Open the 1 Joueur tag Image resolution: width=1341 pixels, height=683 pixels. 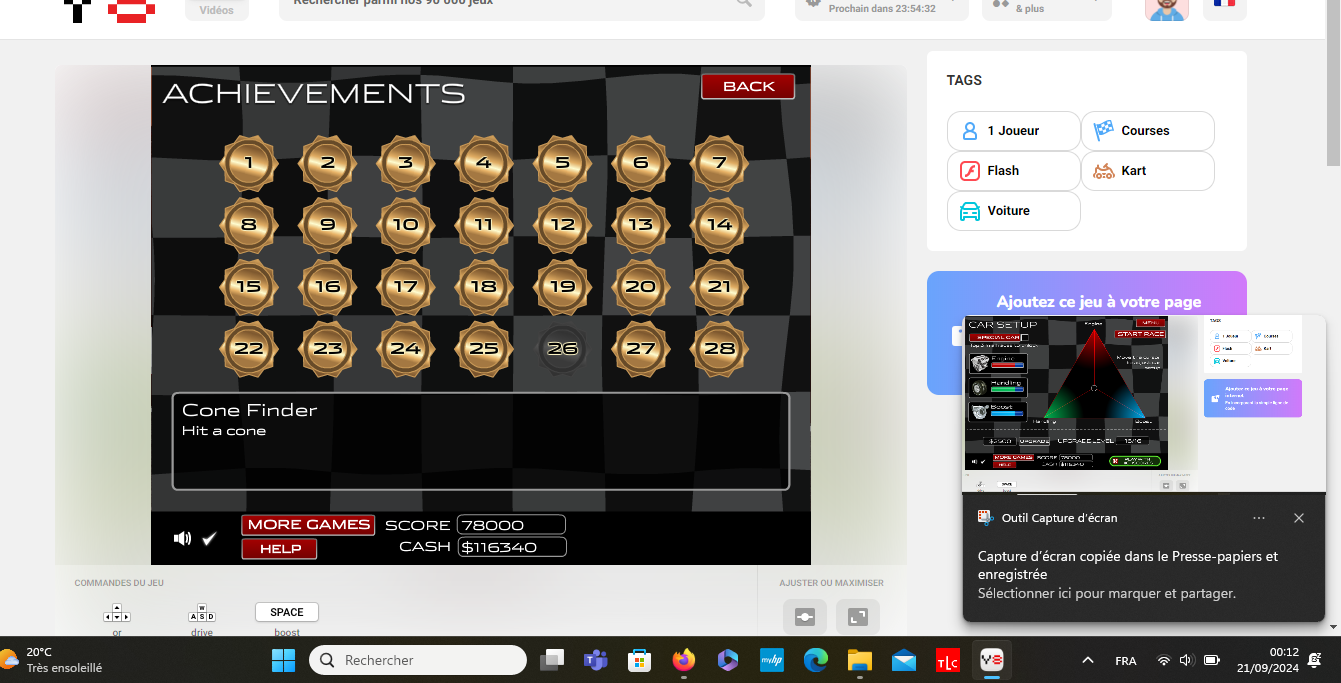(x=1014, y=131)
